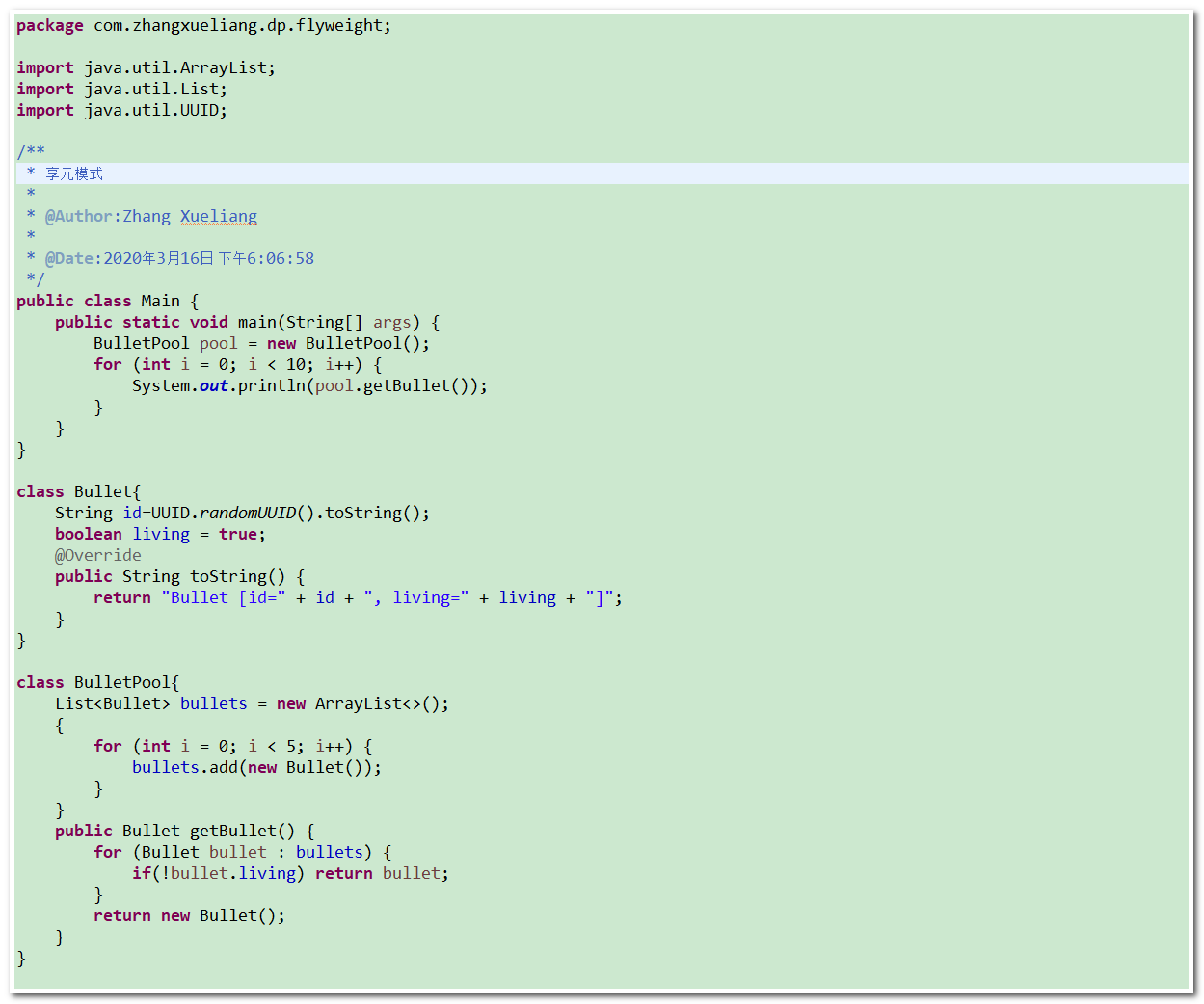This screenshot has width=1204, height=1004.
Task: Click 'public class Main {' declaration
Action: tap(107, 302)
